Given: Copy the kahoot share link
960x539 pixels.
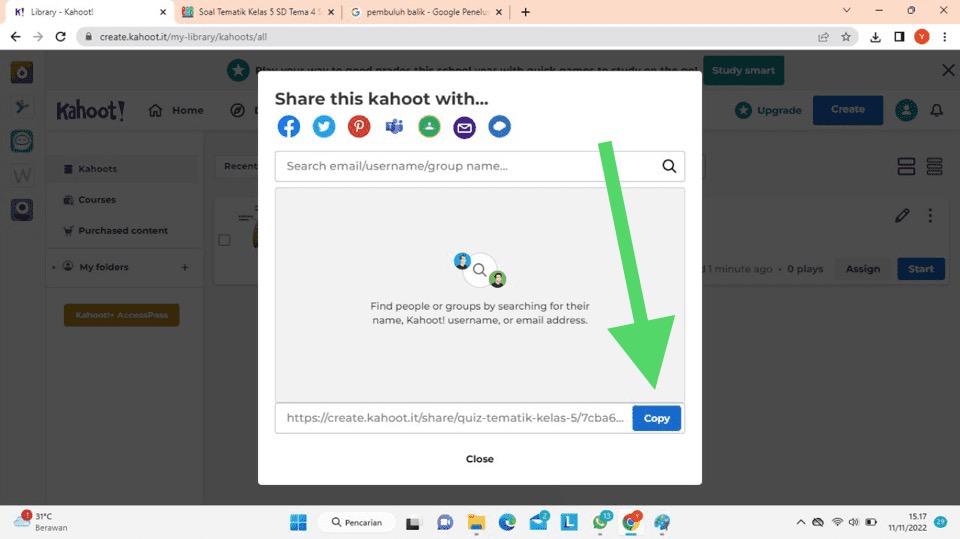Looking at the screenshot, I should click(656, 418).
